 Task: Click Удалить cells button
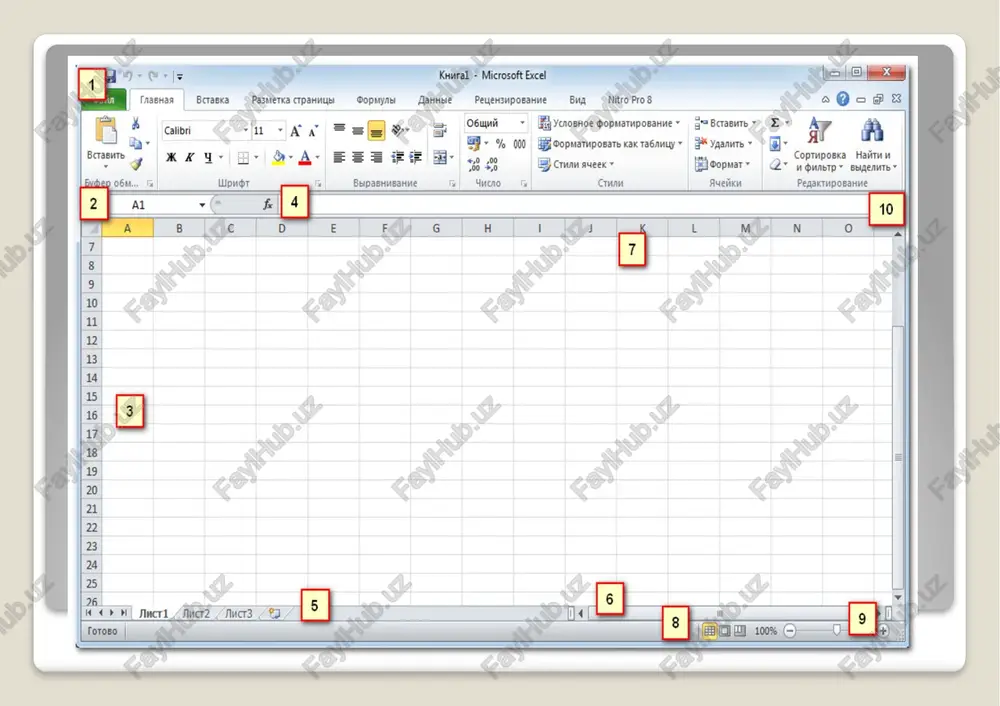(723, 143)
